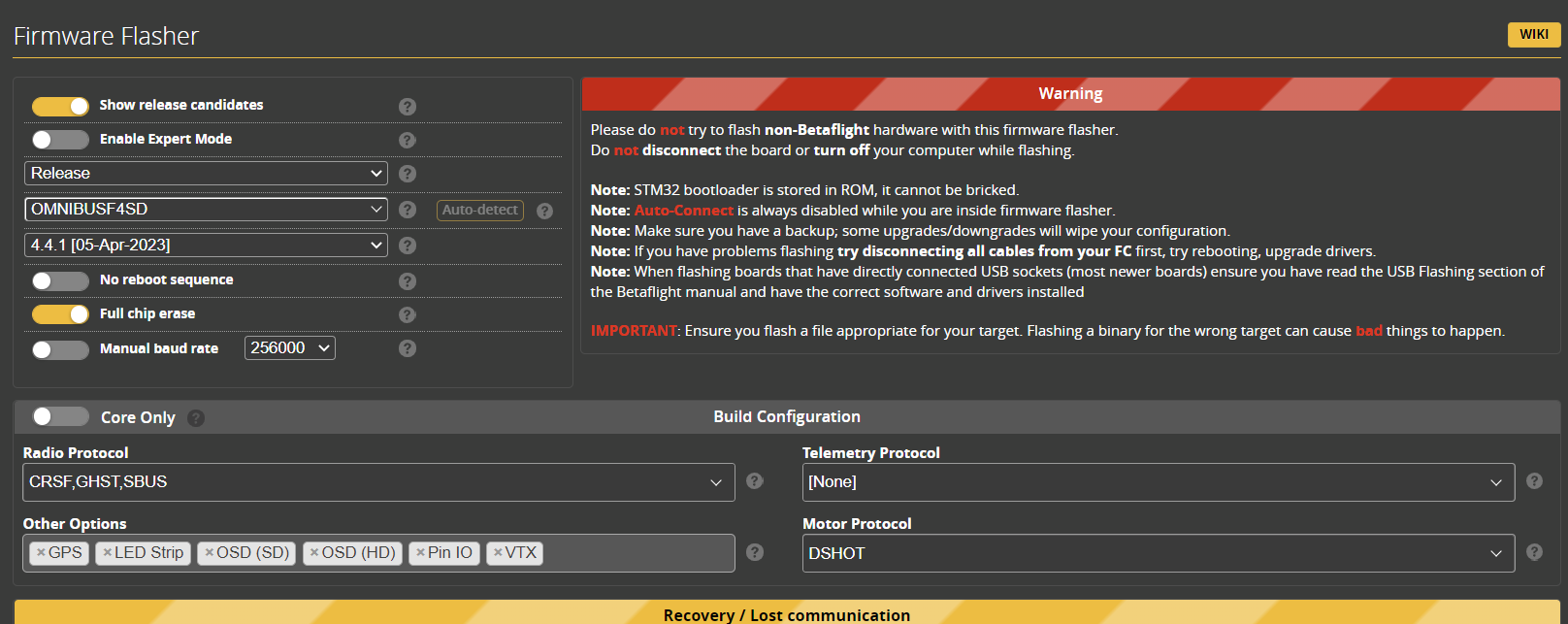This screenshot has width=1568, height=624.
Task: Click the WIKI button
Action: (1534, 35)
